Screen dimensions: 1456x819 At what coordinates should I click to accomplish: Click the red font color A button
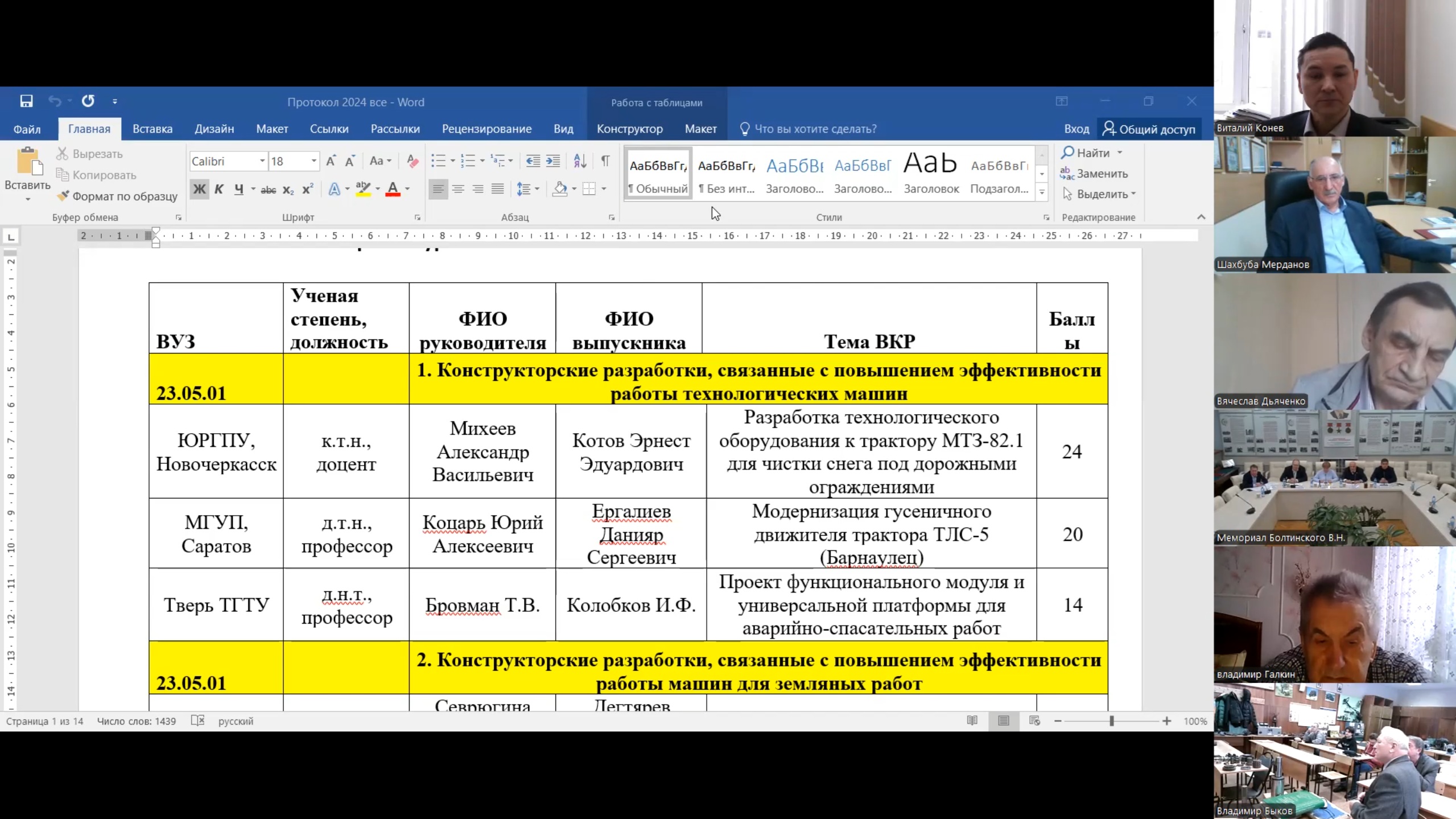(x=393, y=189)
